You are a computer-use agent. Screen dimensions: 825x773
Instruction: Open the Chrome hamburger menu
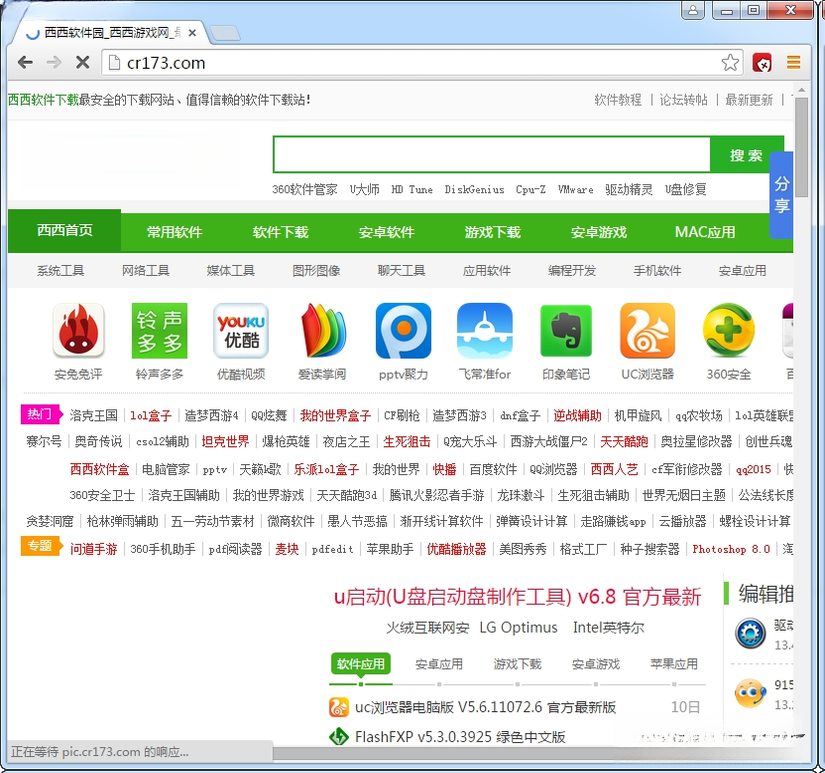[793, 63]
